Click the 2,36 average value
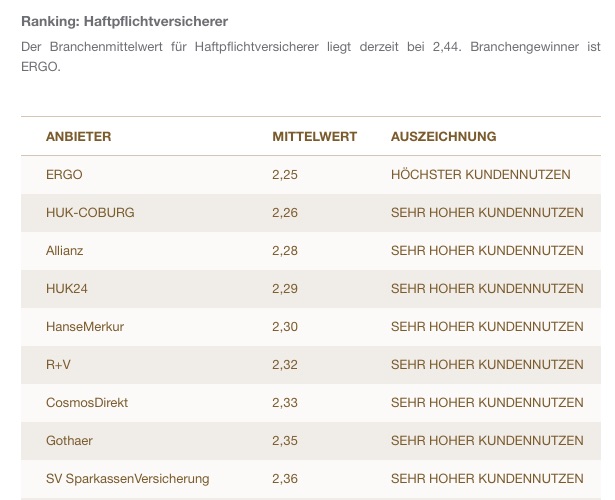The height and width of the screenshot is (500, 615). tap(285, 479)
